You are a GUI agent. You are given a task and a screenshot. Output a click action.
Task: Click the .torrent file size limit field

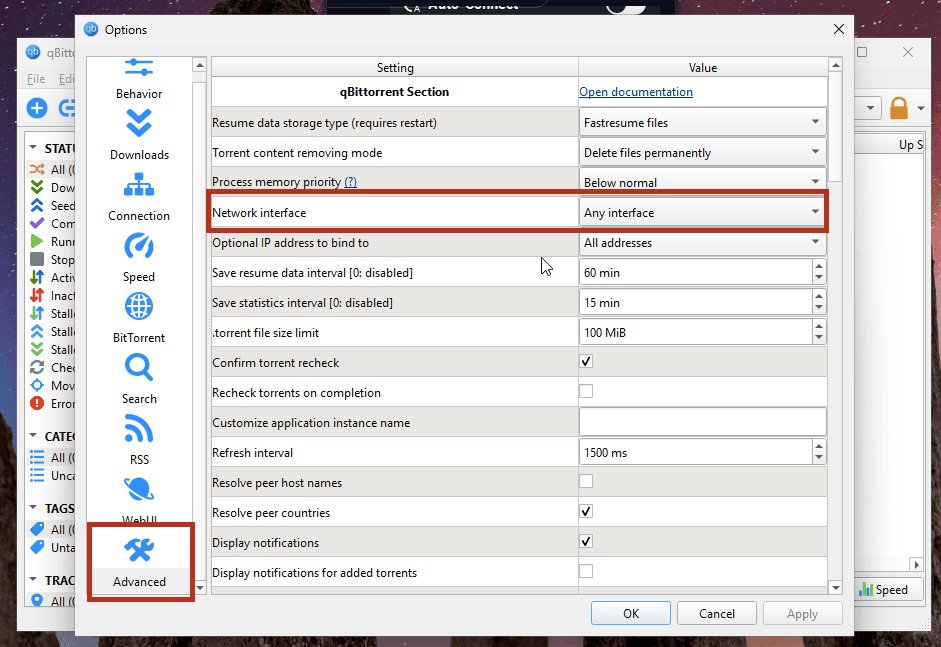696,332
